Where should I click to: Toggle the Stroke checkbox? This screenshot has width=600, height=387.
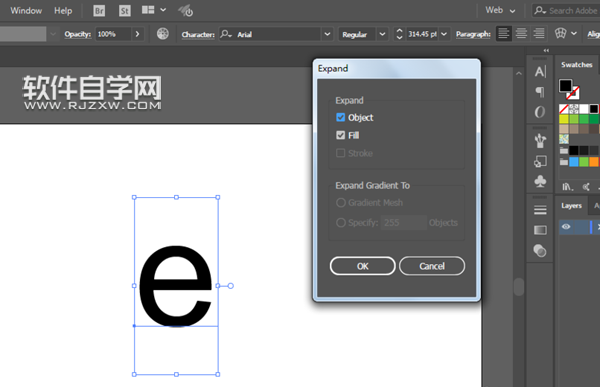click(x=340, y=153)
